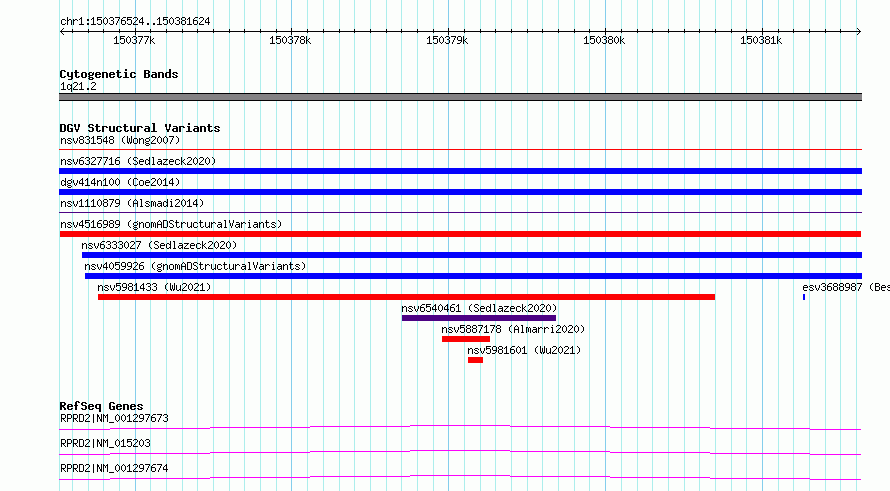890x491 pixels.
Task: Open the nsv6333027 (Sedlazeck2020) label
Action: 159,245
